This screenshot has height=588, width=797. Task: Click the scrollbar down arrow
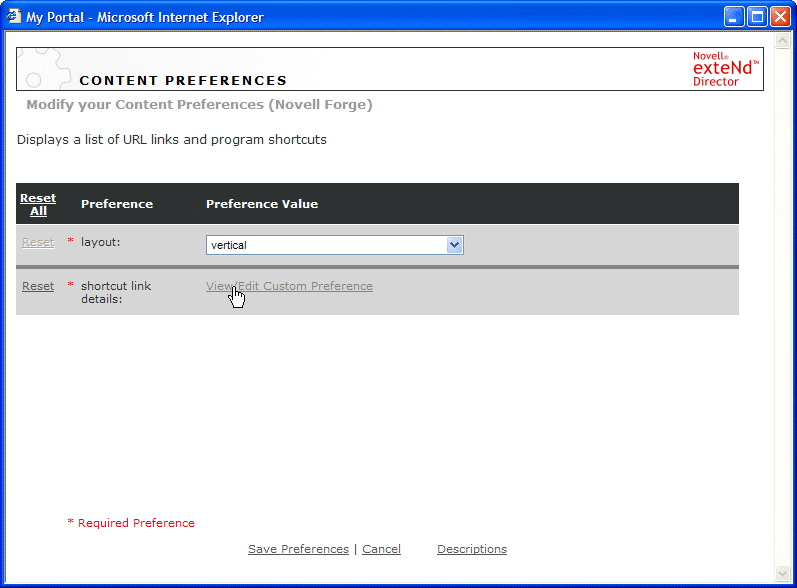tap(782, 574)
